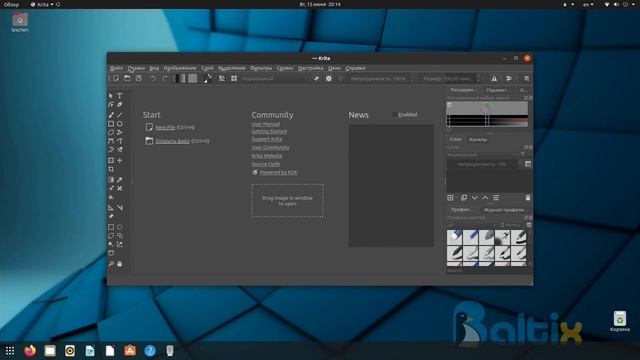Click the Undo icon in the toolbar
Screen dimensions: 640x360
153,78
